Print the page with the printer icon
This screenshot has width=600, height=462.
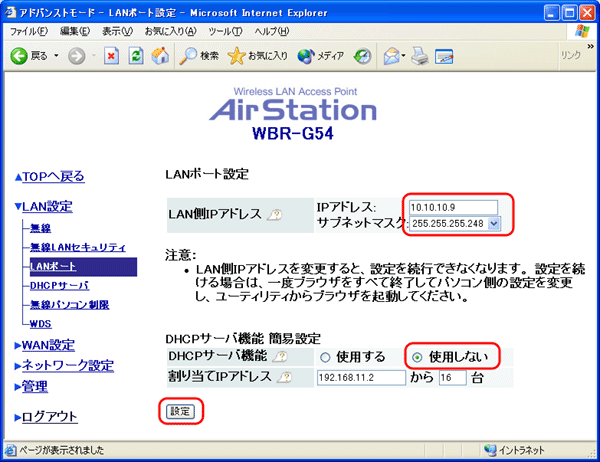tap(420, 56)
